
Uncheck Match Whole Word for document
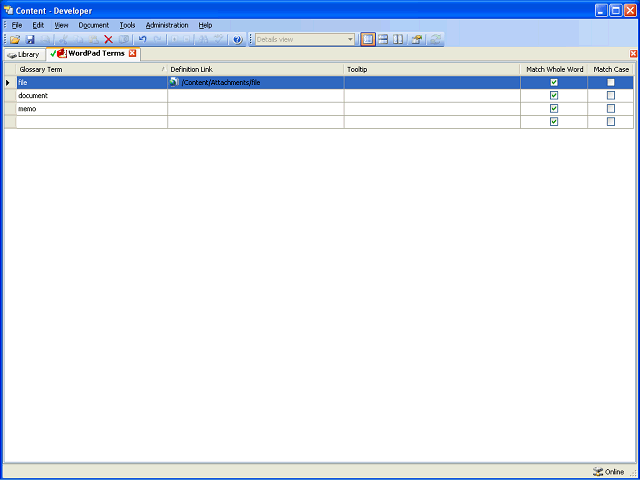click(554, 96)
